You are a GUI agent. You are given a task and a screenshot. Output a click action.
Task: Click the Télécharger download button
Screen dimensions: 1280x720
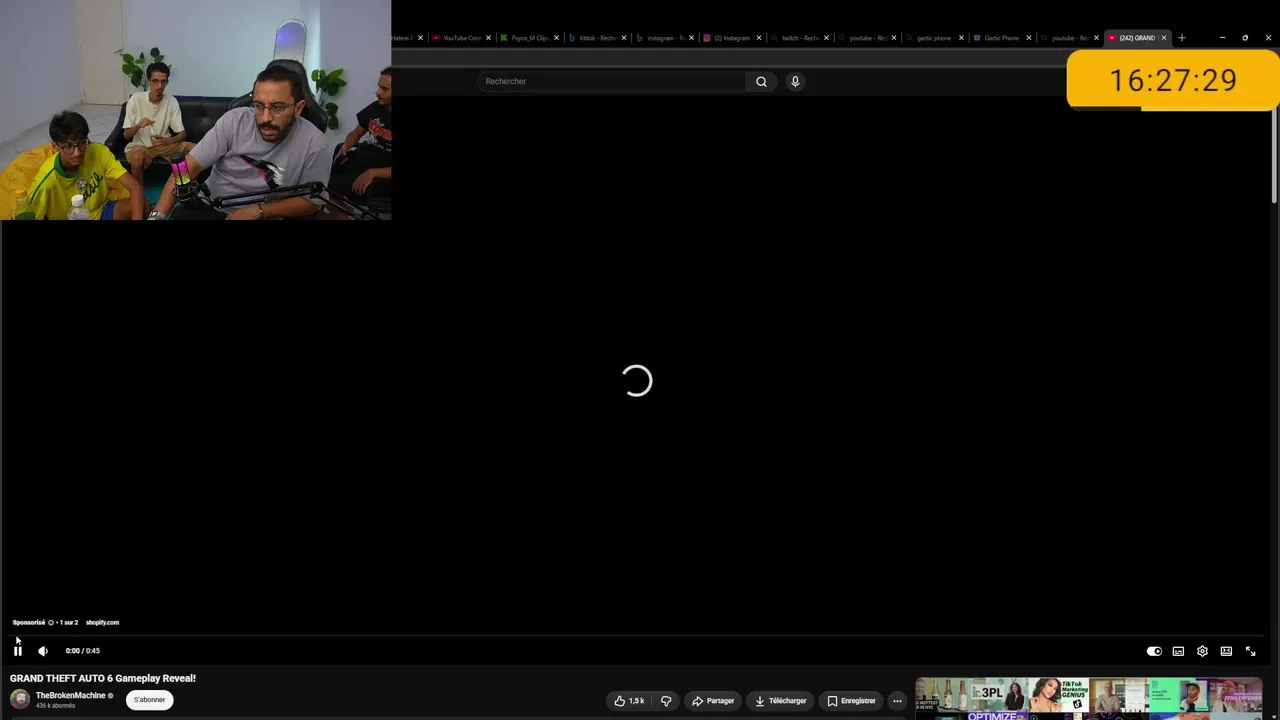pyautogui.click(x=780, y=701)
